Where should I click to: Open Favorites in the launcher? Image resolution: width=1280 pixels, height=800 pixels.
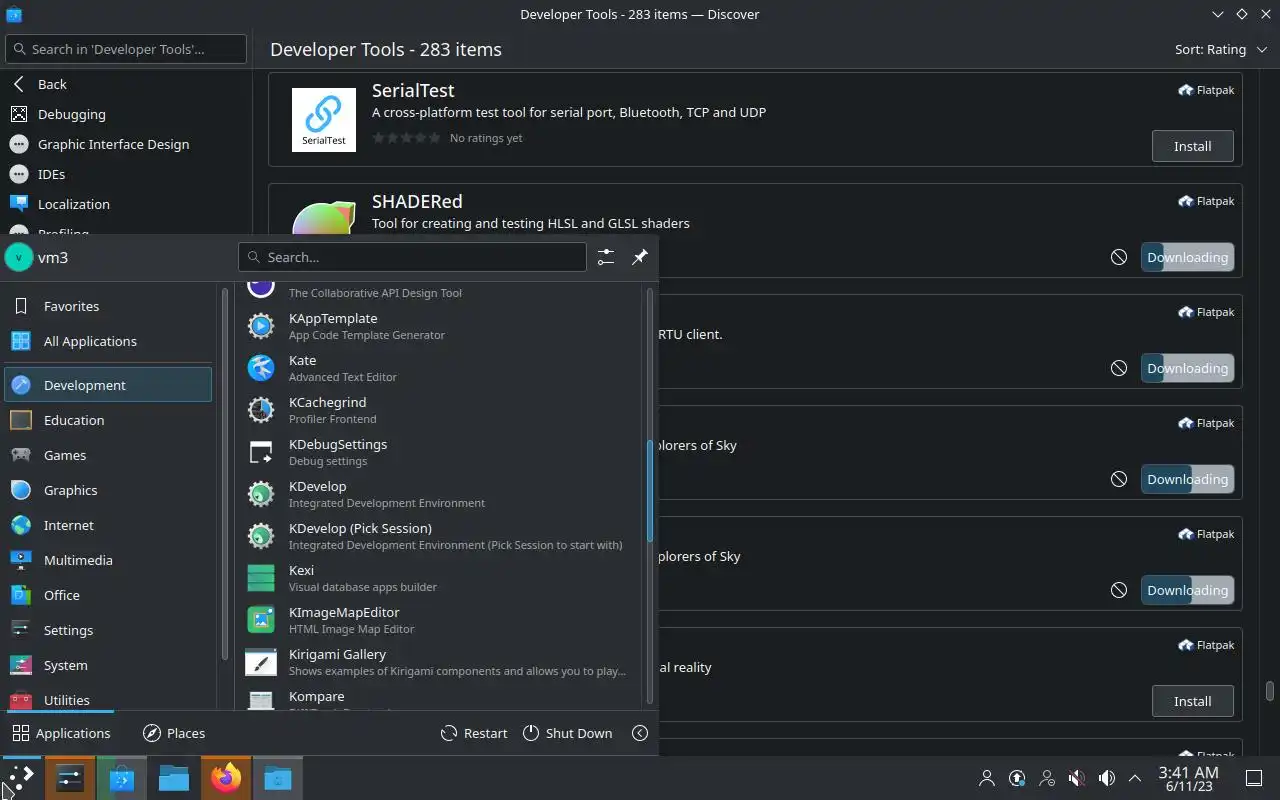pos(108,306)
